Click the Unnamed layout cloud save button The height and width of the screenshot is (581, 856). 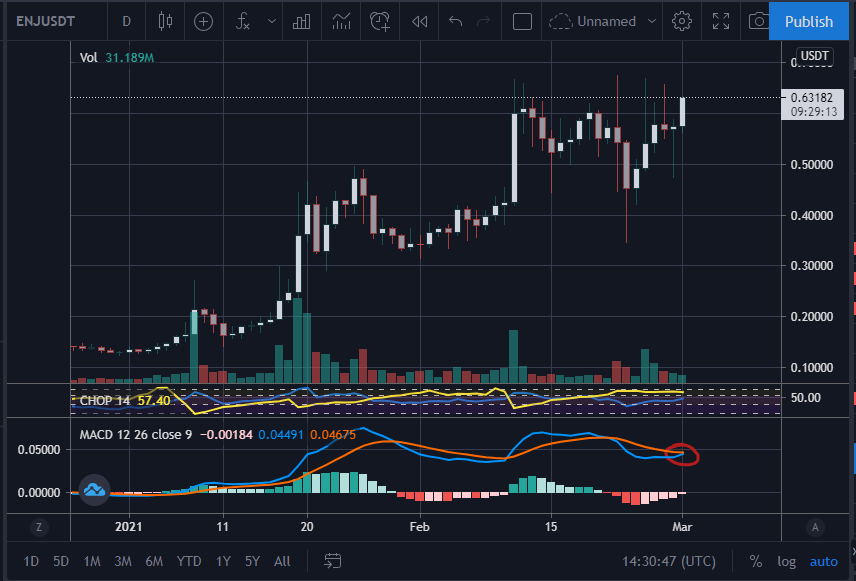point(593,21)
